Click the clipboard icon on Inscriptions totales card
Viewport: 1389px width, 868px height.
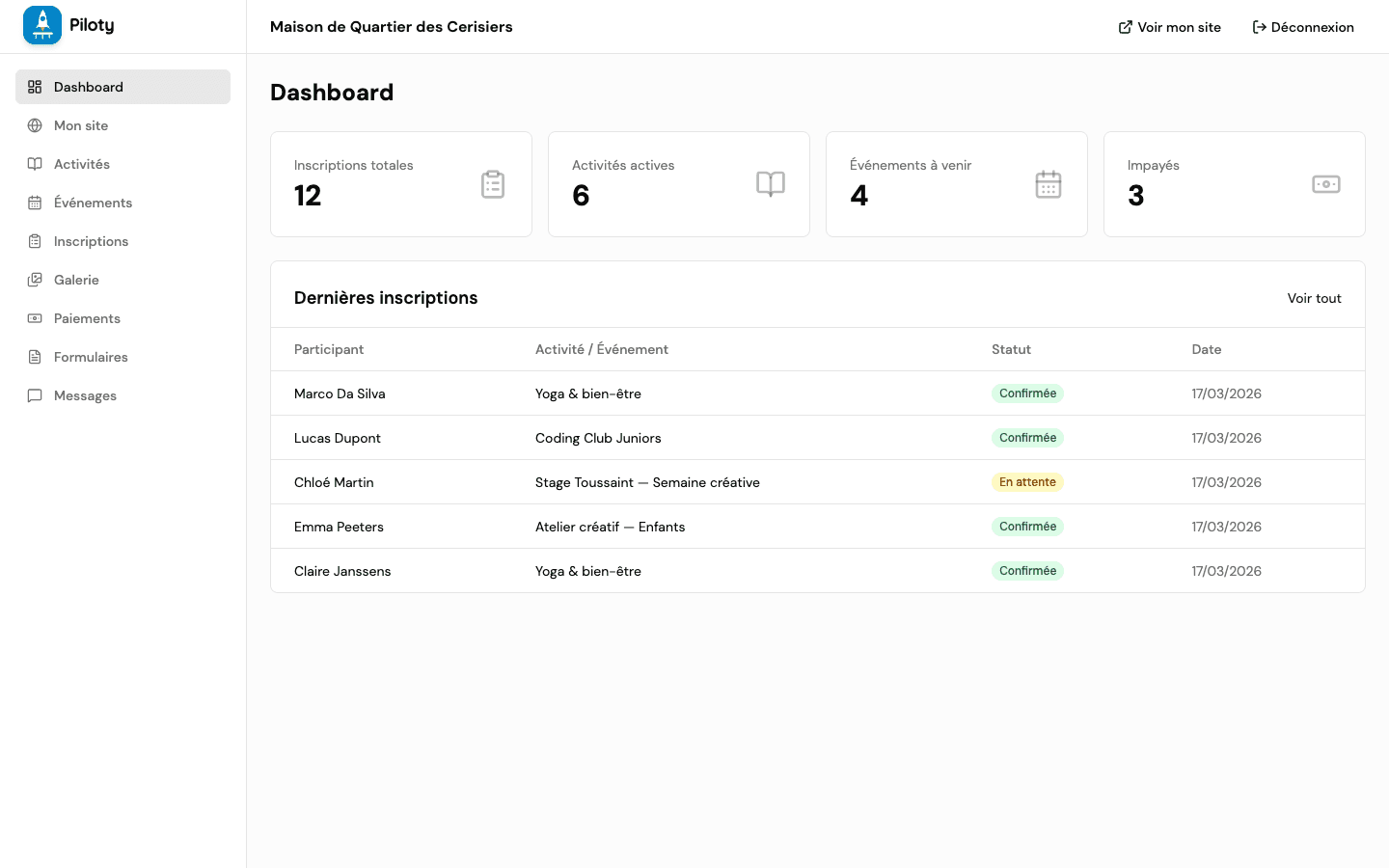pos(493,184)
